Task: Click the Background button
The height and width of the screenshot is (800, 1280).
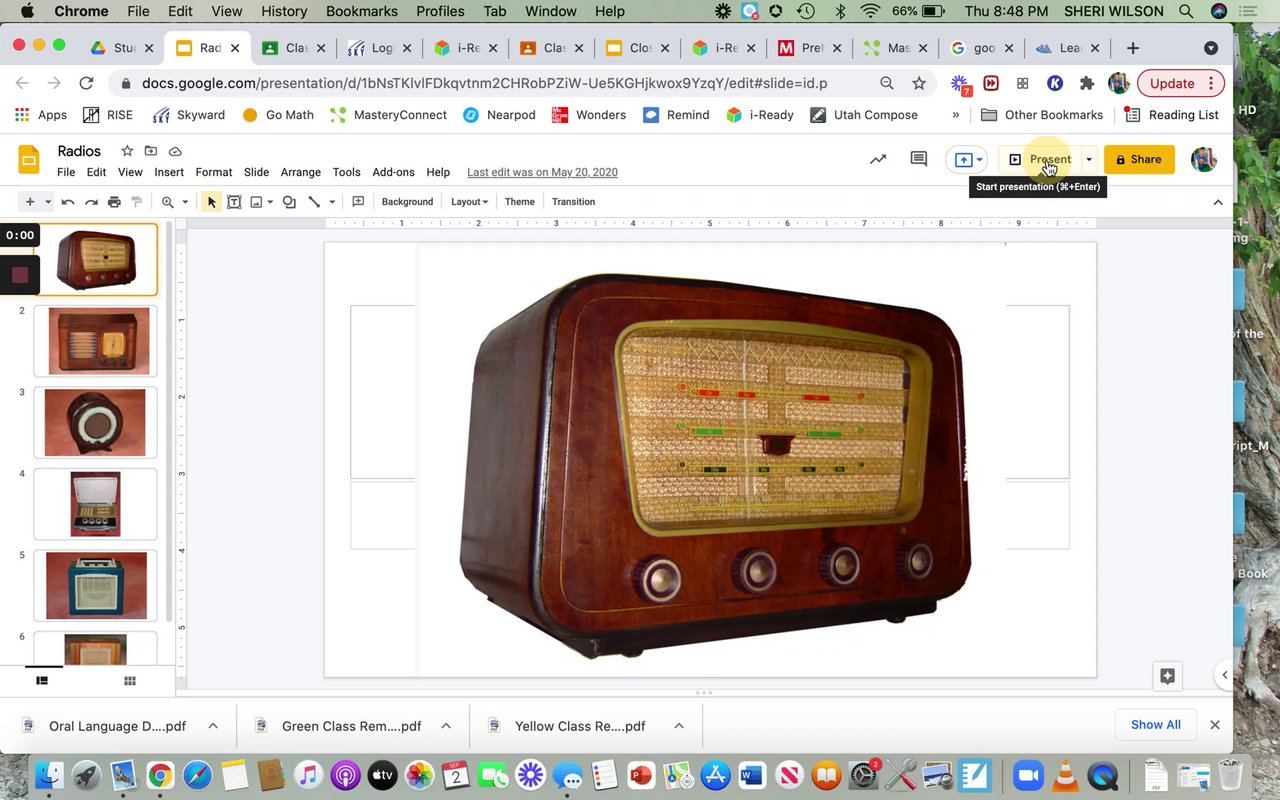Action: click(x=407, y=202)
